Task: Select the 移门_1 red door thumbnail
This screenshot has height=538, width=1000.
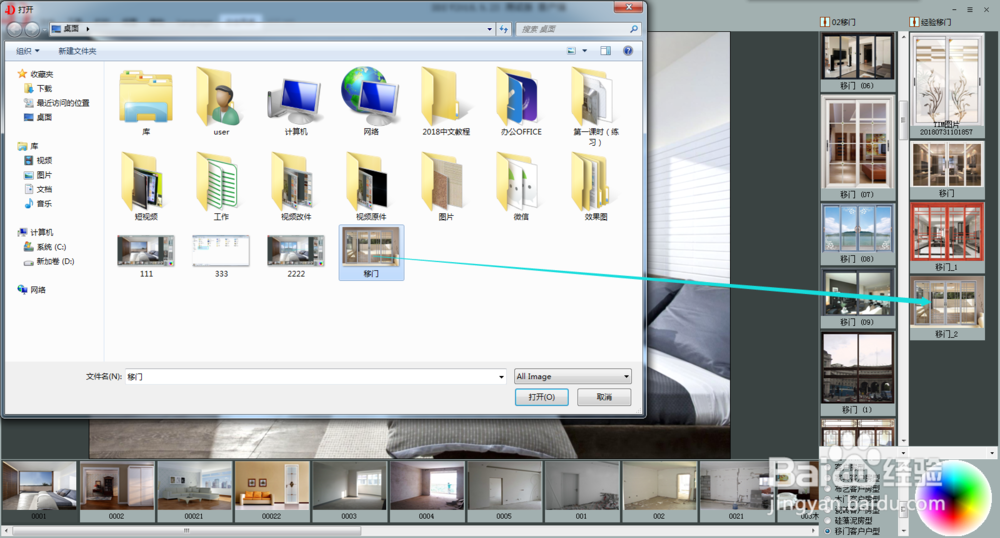Action: pyautogui.click(x=946, y=238)
